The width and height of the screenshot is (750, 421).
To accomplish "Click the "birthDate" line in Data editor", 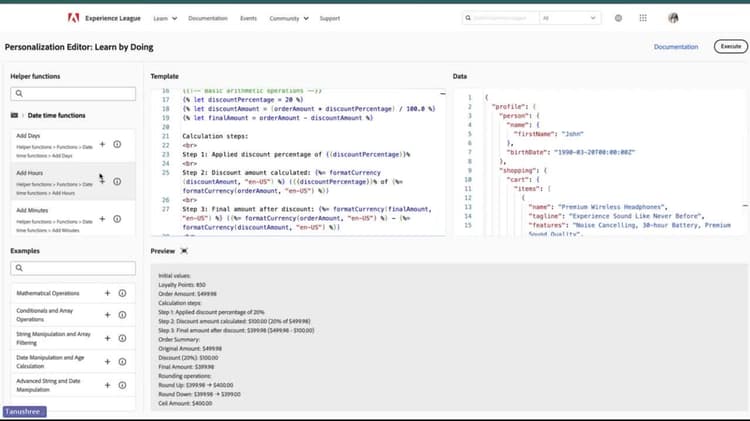I will [571, 152].
